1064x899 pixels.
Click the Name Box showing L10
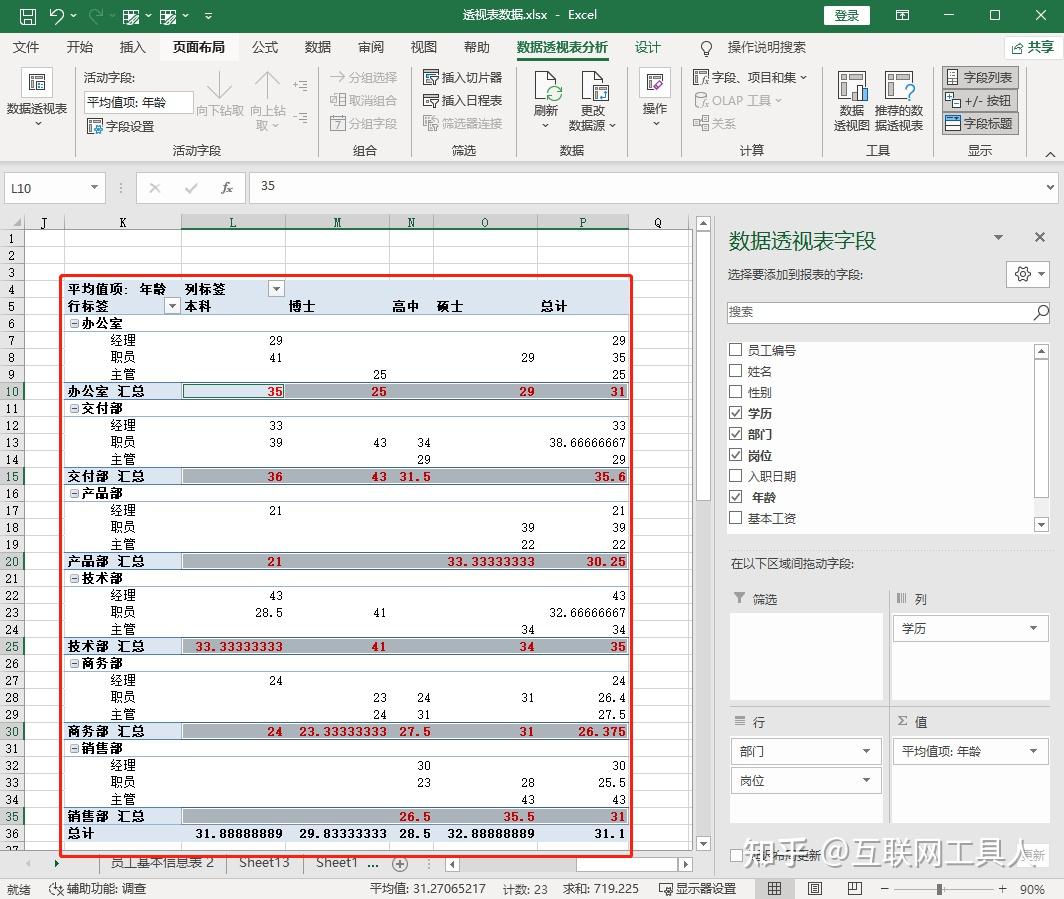tap(46, 187)
